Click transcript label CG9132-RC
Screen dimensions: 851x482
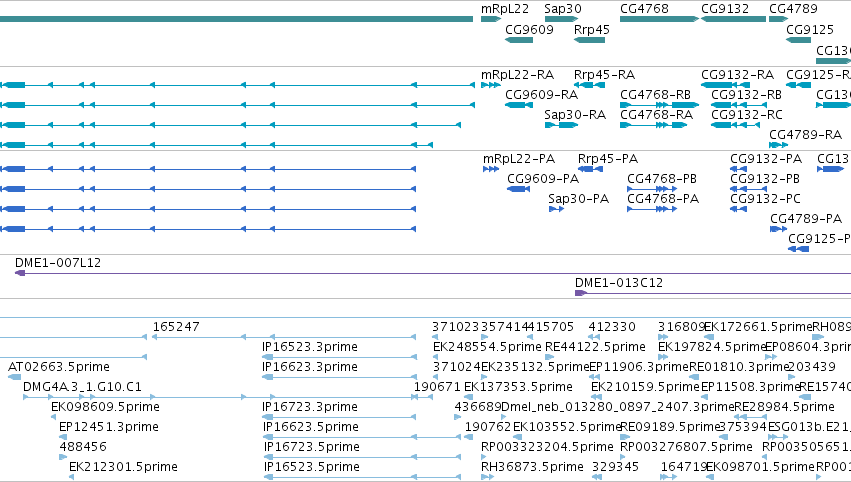(x=747, y=115)
